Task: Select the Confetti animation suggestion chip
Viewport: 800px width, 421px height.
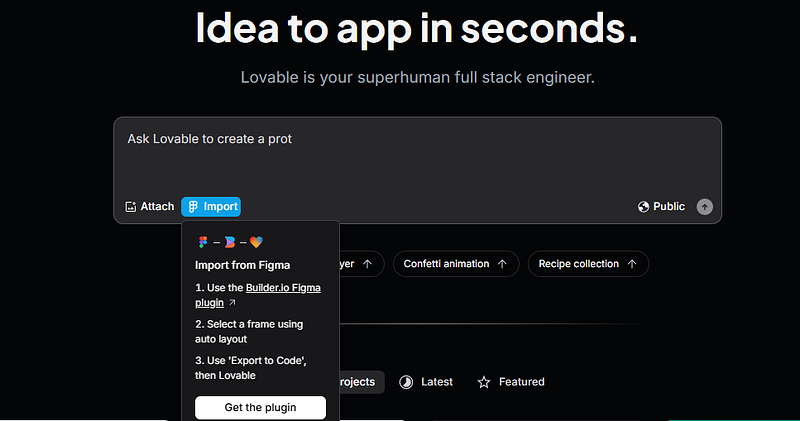Action: 456,264
